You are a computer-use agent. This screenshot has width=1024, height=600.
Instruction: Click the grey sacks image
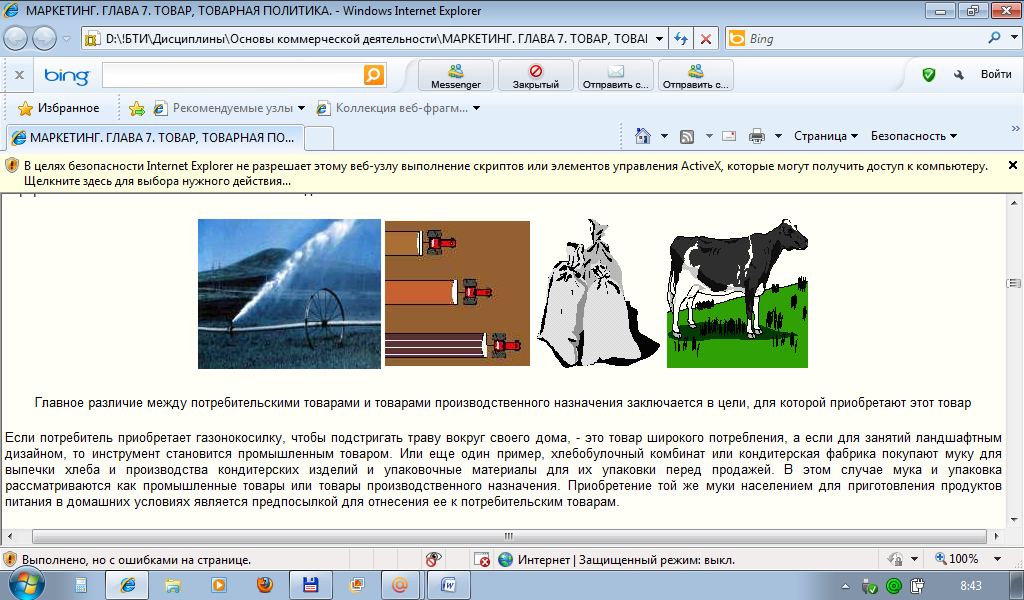(x=598, y=293)
